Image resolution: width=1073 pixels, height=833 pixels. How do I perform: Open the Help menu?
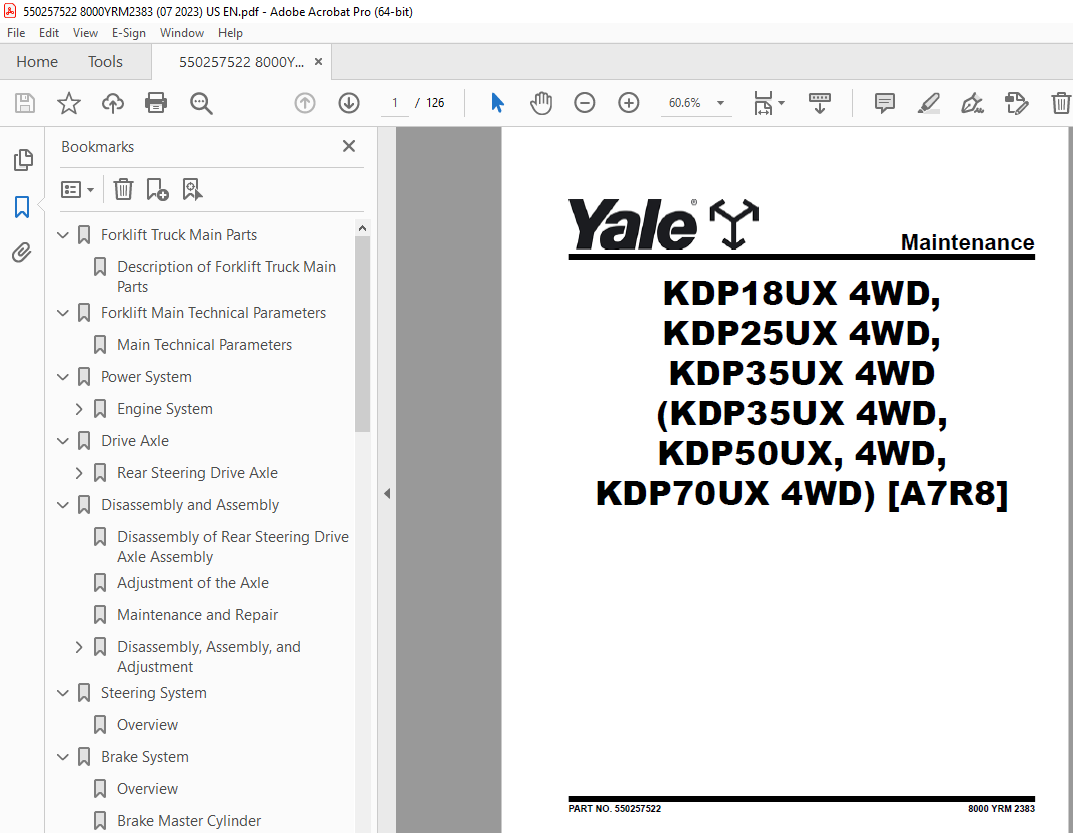(x=230, y=33)
